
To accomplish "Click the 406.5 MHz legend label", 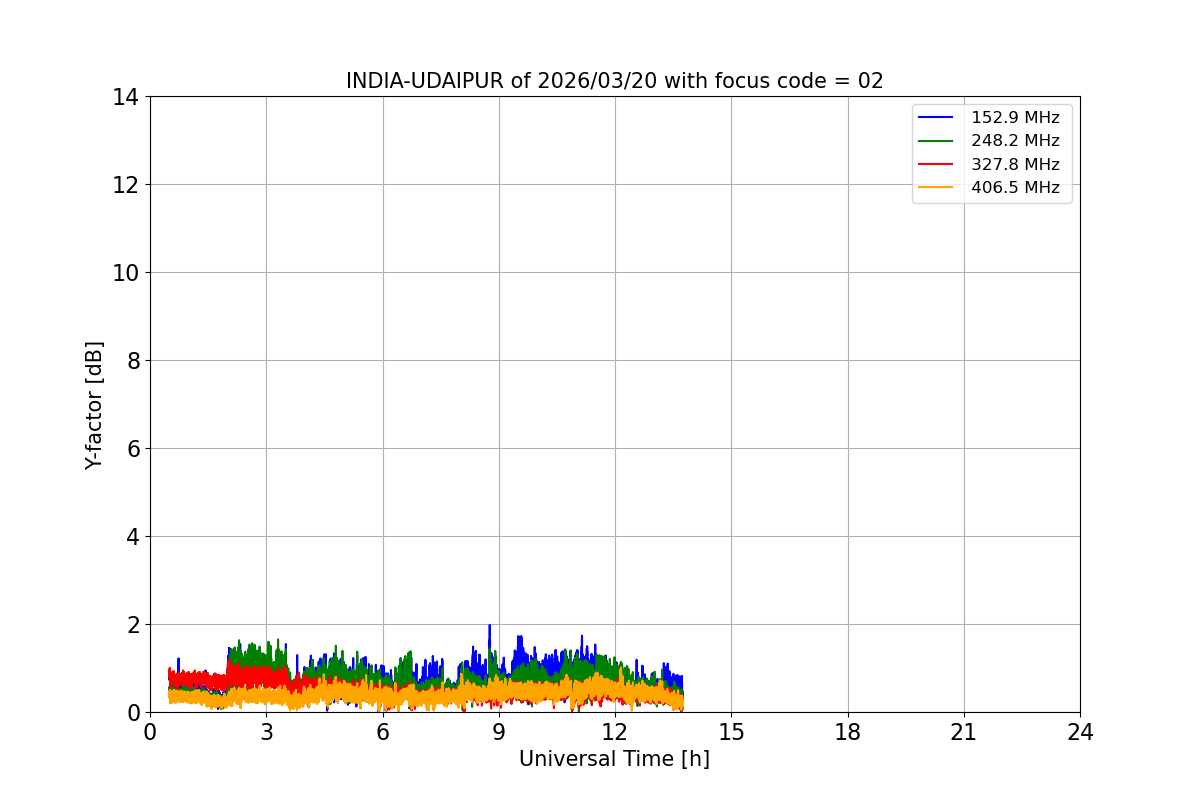I will tap(1015, 187).
